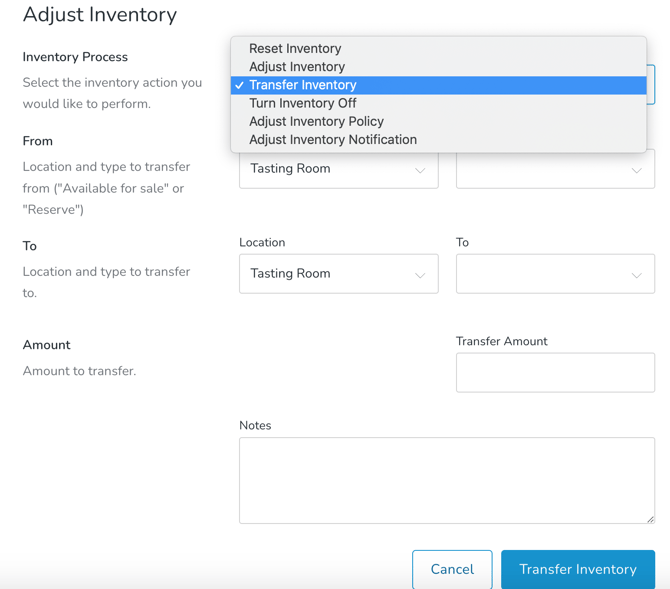Select Reset Inventory from the menu
The image size is (670, 589).
[295, 48]
